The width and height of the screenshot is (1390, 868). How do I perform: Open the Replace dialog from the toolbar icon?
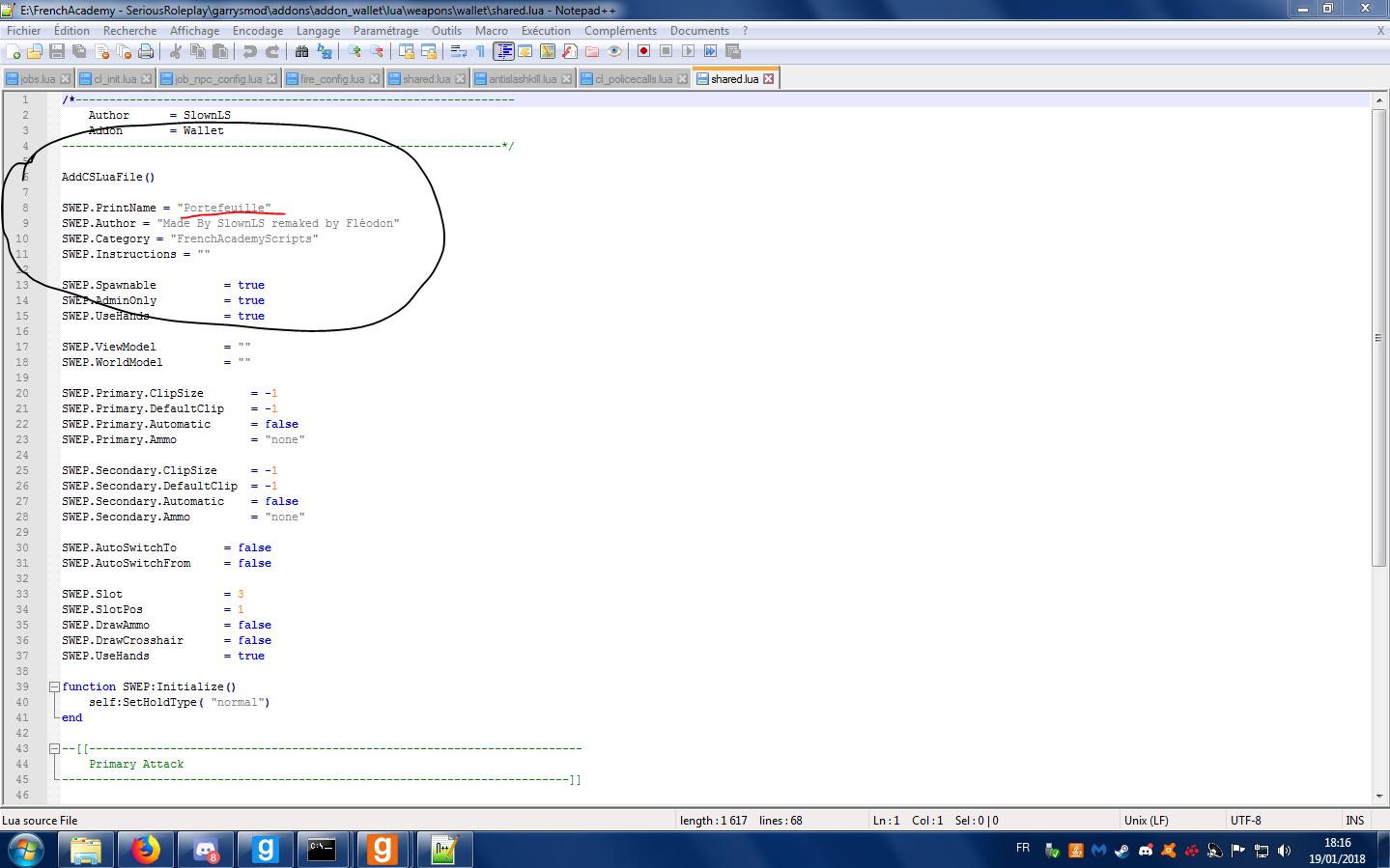(326, 51)
